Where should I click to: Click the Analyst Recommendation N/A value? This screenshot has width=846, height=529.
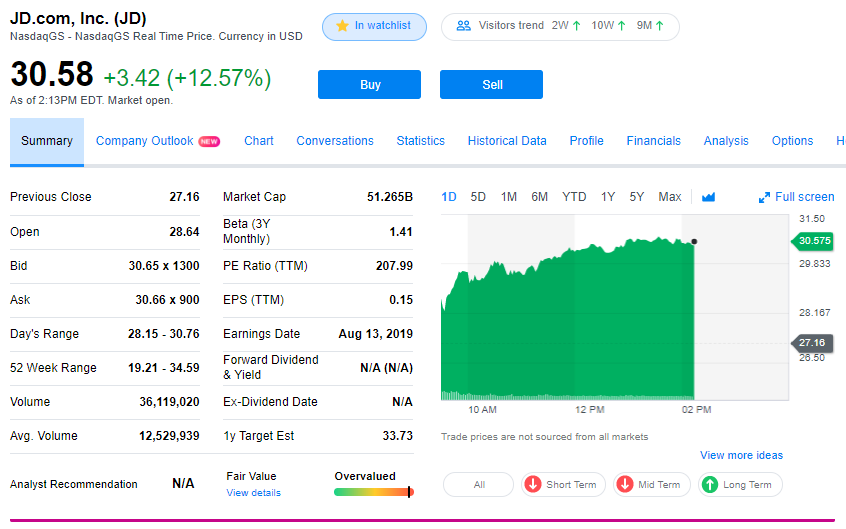pyautogui.click(x=183, y=484)
